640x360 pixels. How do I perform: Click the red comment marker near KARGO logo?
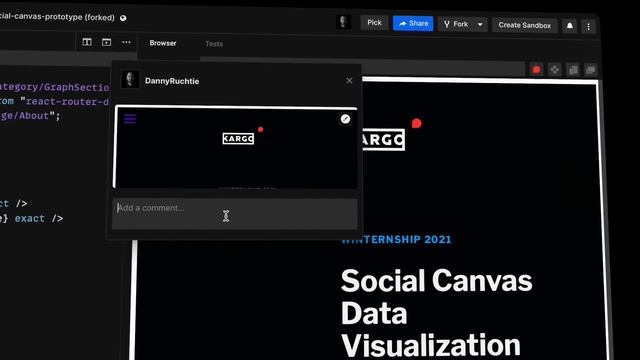coord(416,123)
